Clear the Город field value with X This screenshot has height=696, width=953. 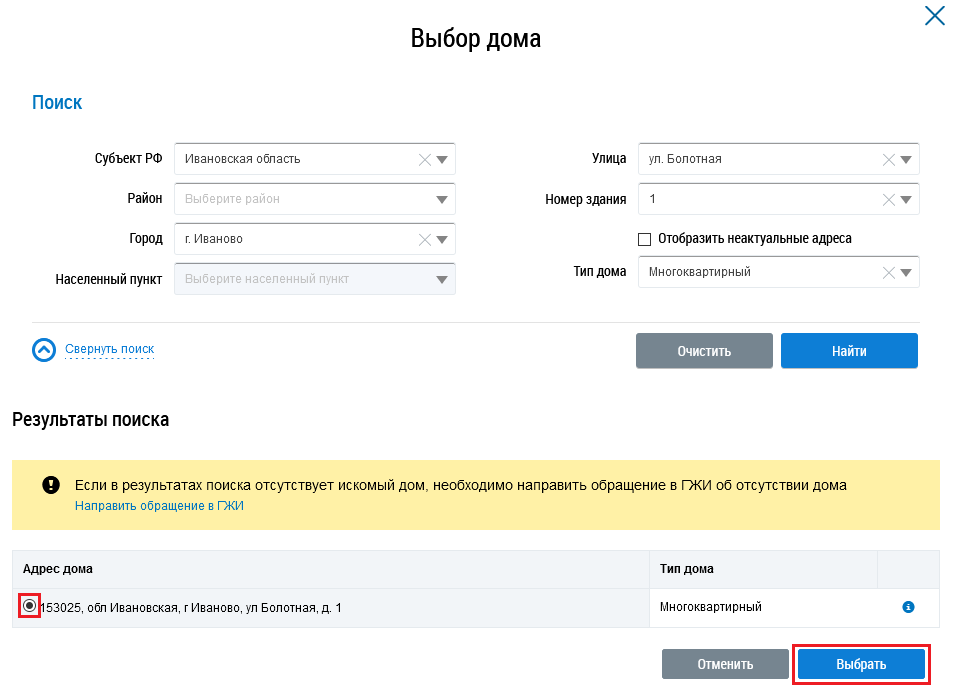(425, 239)
